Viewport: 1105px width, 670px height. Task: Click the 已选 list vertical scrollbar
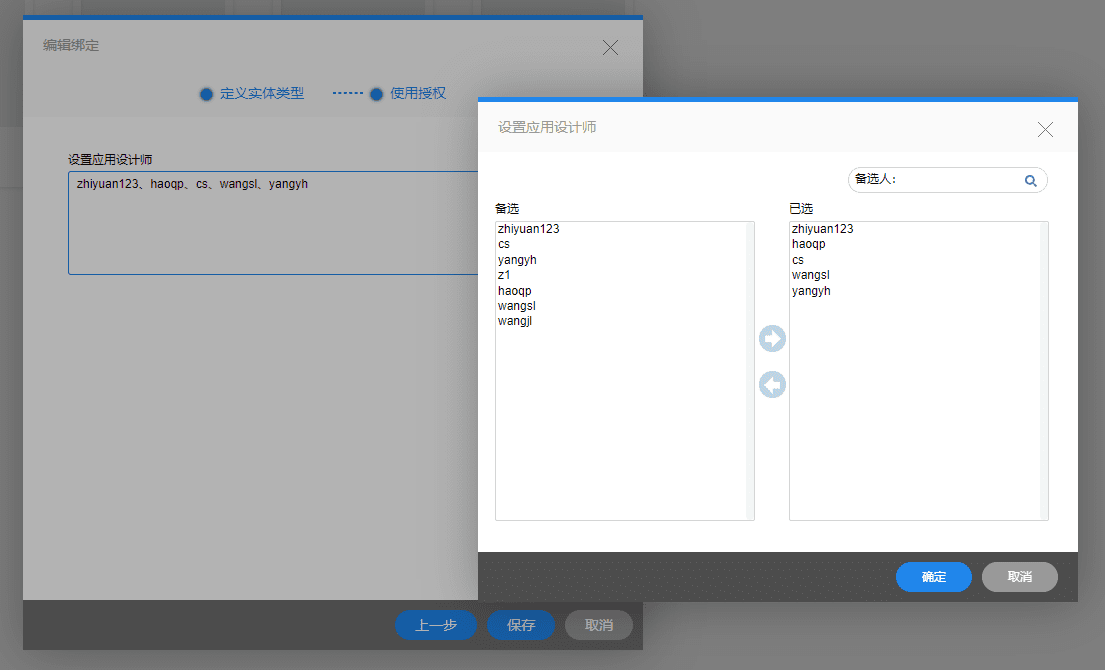coord(1044,371)
